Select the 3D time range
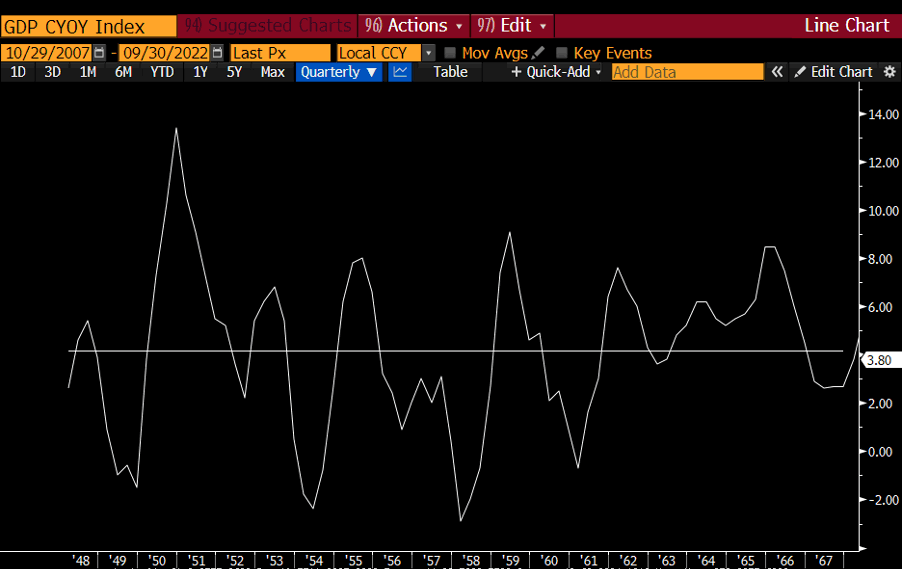 coord(53,72)
